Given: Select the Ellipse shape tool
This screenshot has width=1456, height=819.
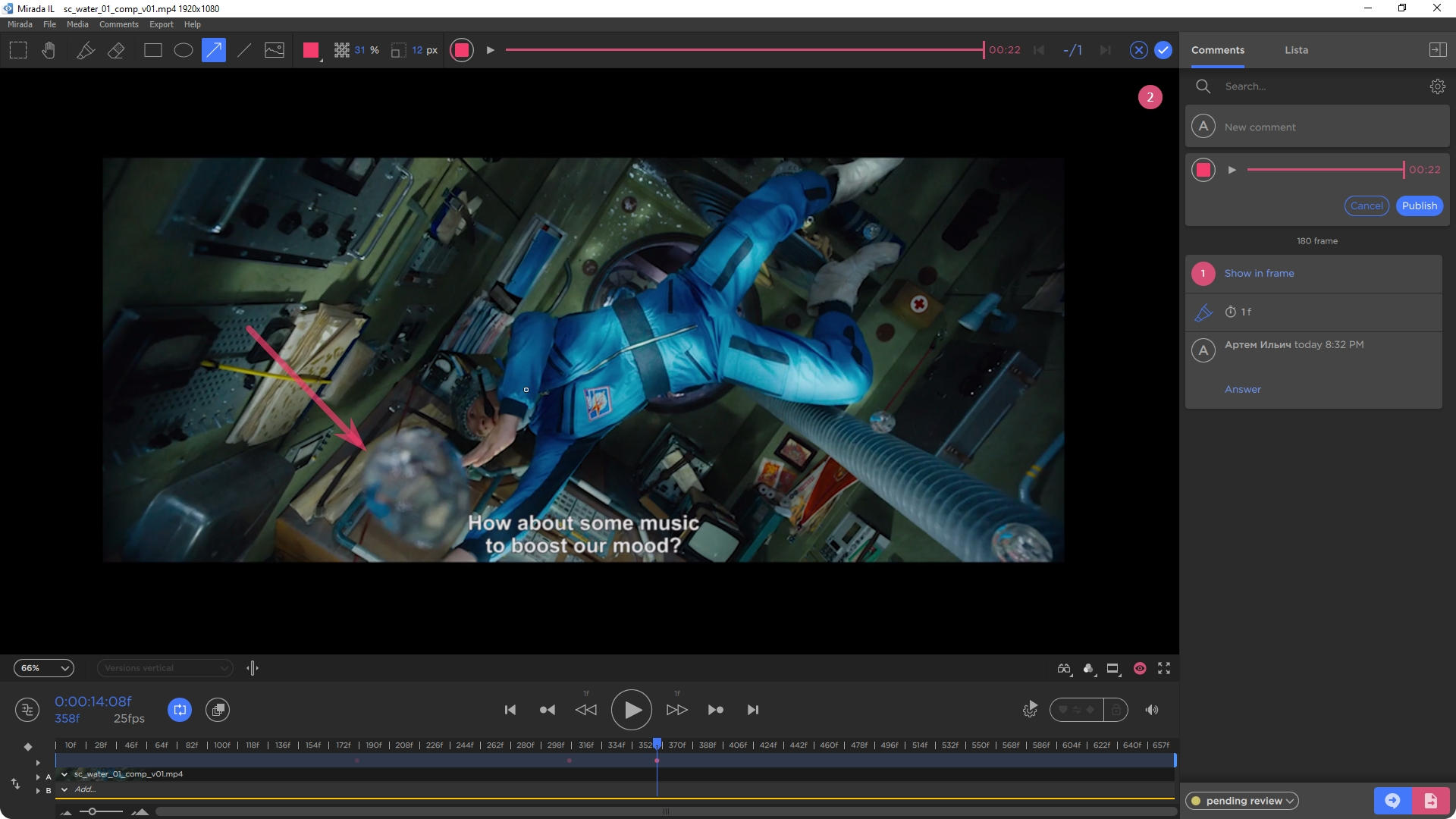Looking at the screenshot, I should [184, 50].
